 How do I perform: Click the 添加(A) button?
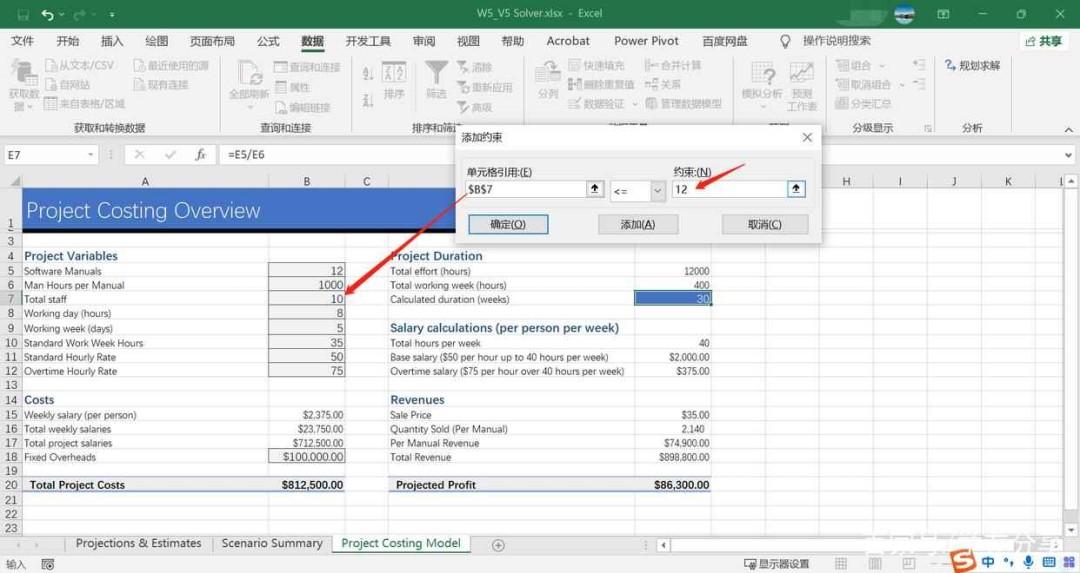click(x=638, y=225)
